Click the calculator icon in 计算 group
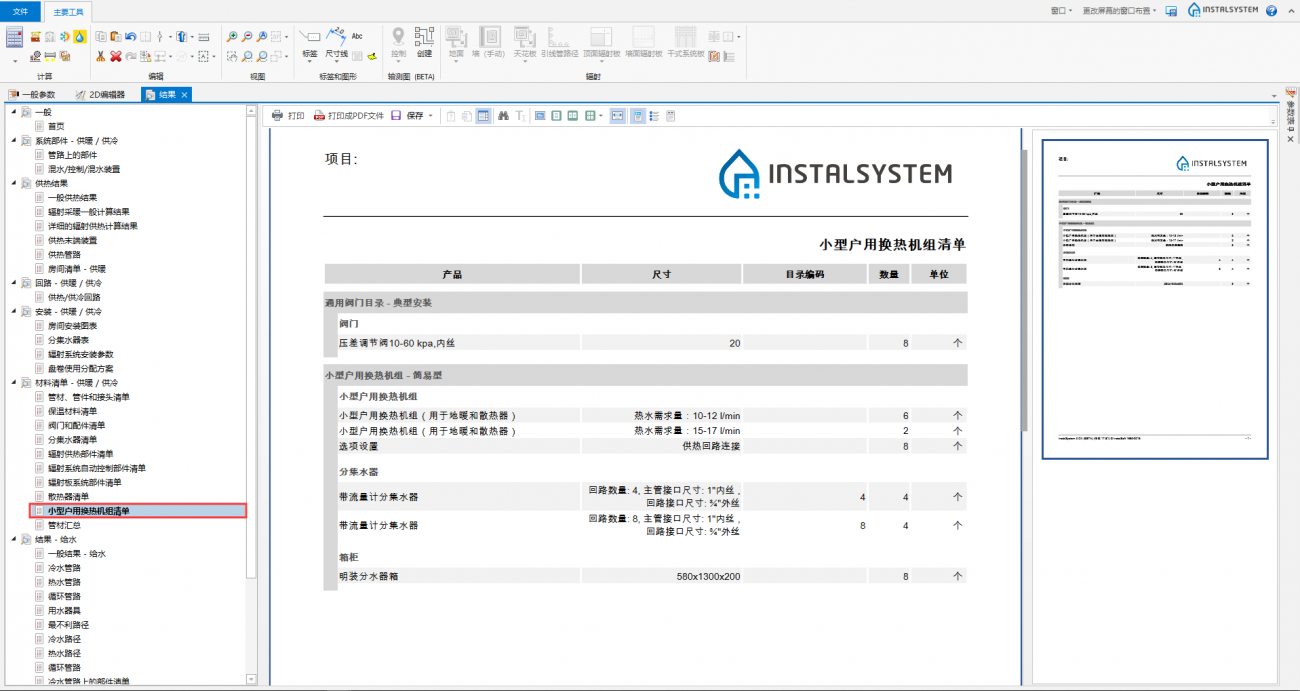1300x691 pixels. pos(15,37)
